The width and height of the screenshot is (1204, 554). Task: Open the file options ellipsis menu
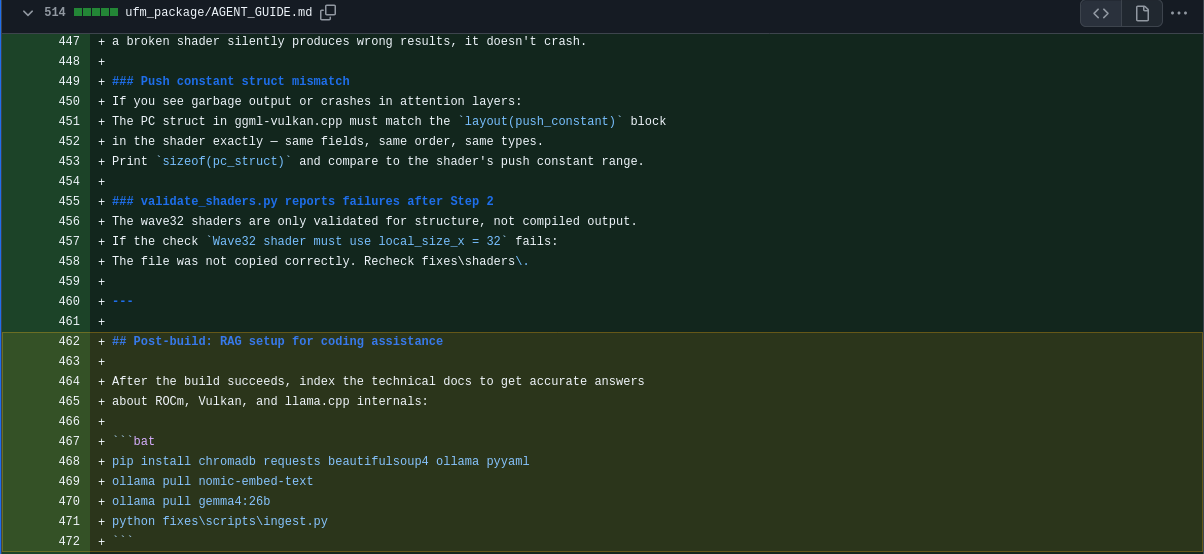[1179, 13]
